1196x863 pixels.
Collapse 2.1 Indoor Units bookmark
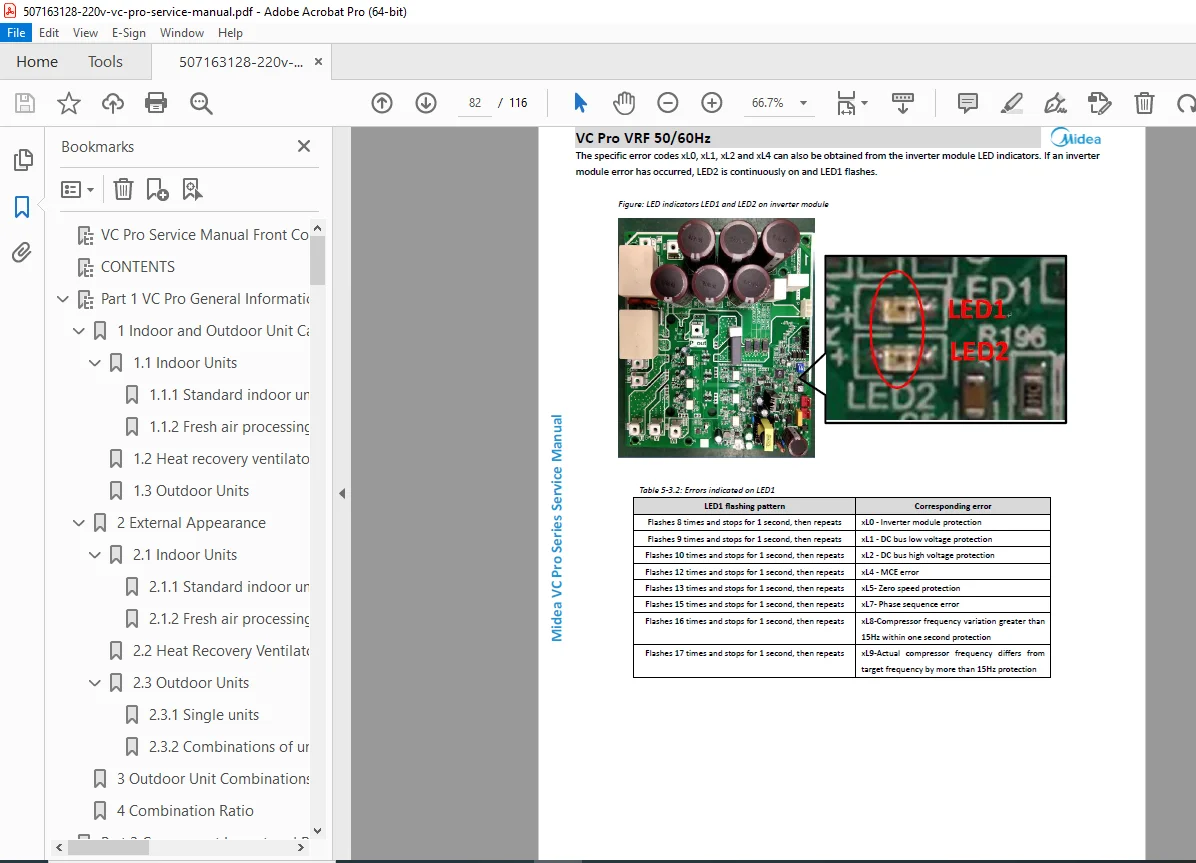click(x=95, y=555)
